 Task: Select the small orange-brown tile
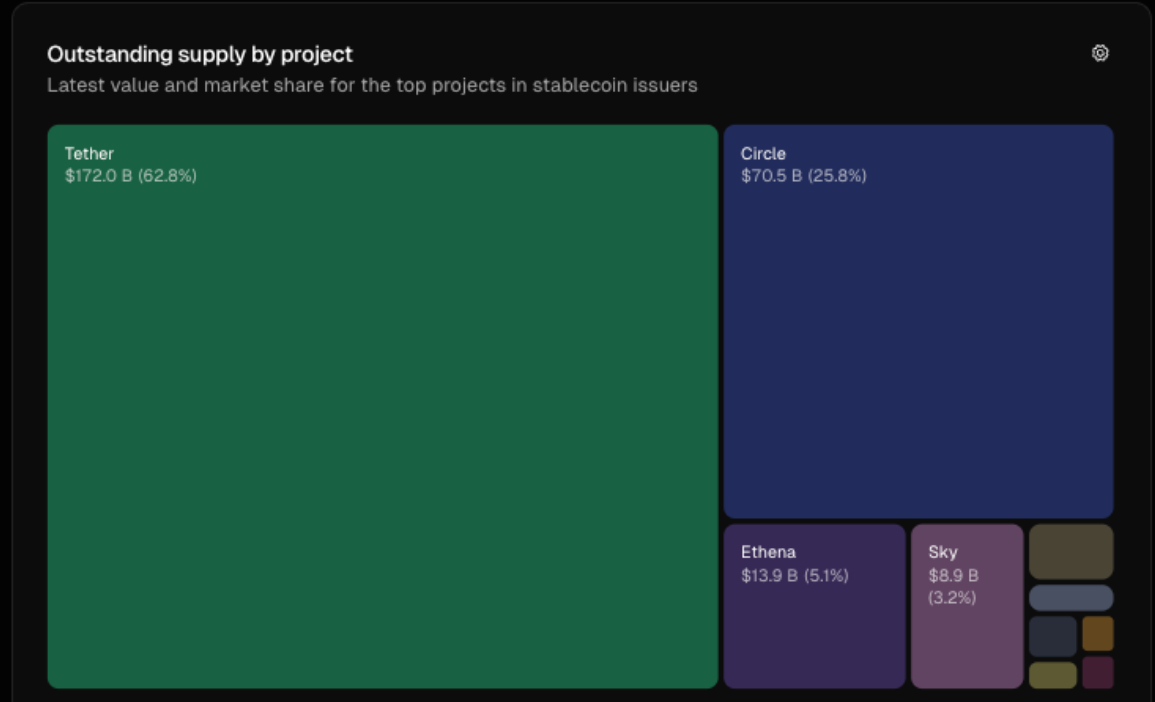pyautogui.click(x=1097, y=633)
